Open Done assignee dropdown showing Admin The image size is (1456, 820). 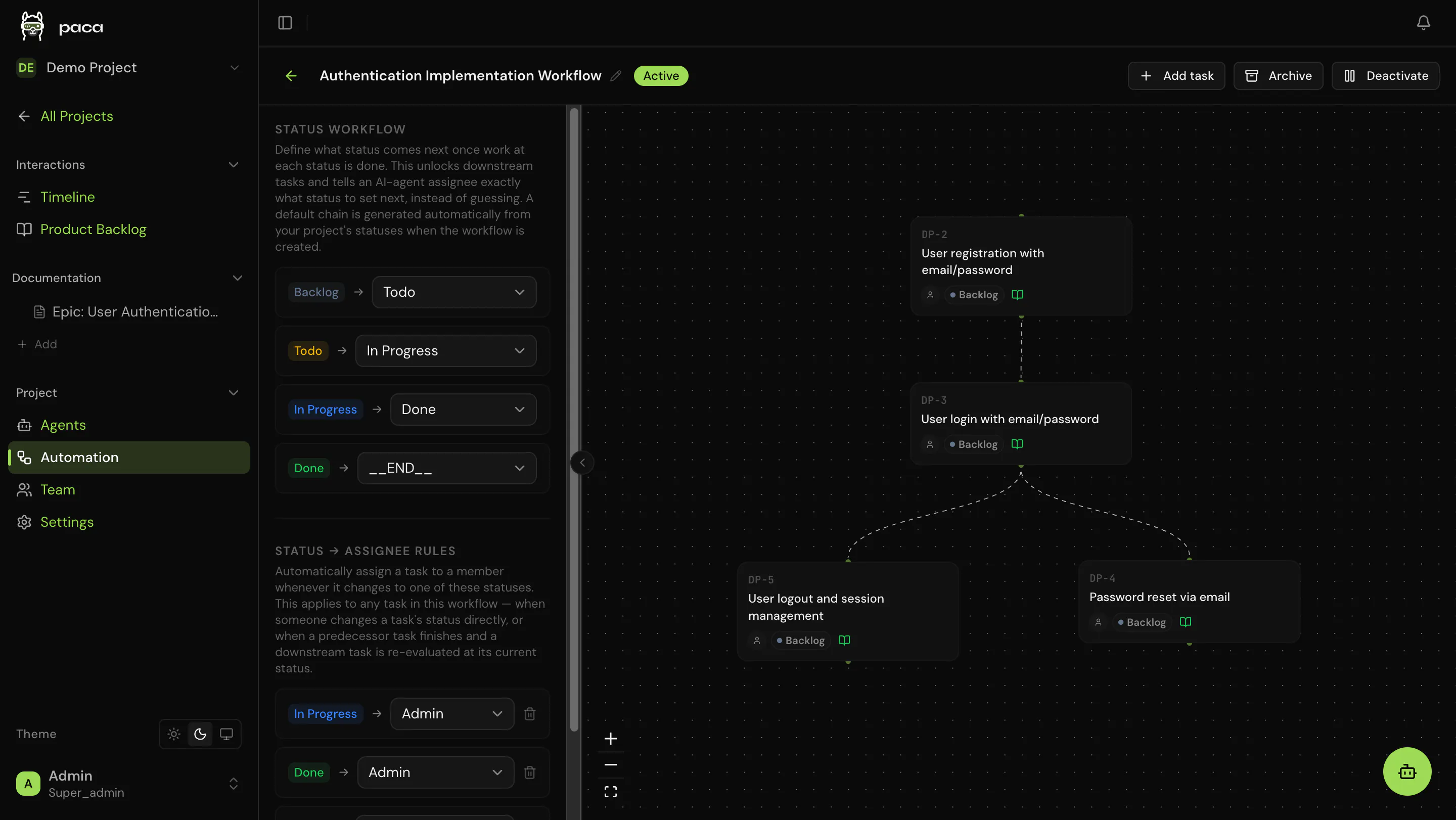(x=435, y=772)
